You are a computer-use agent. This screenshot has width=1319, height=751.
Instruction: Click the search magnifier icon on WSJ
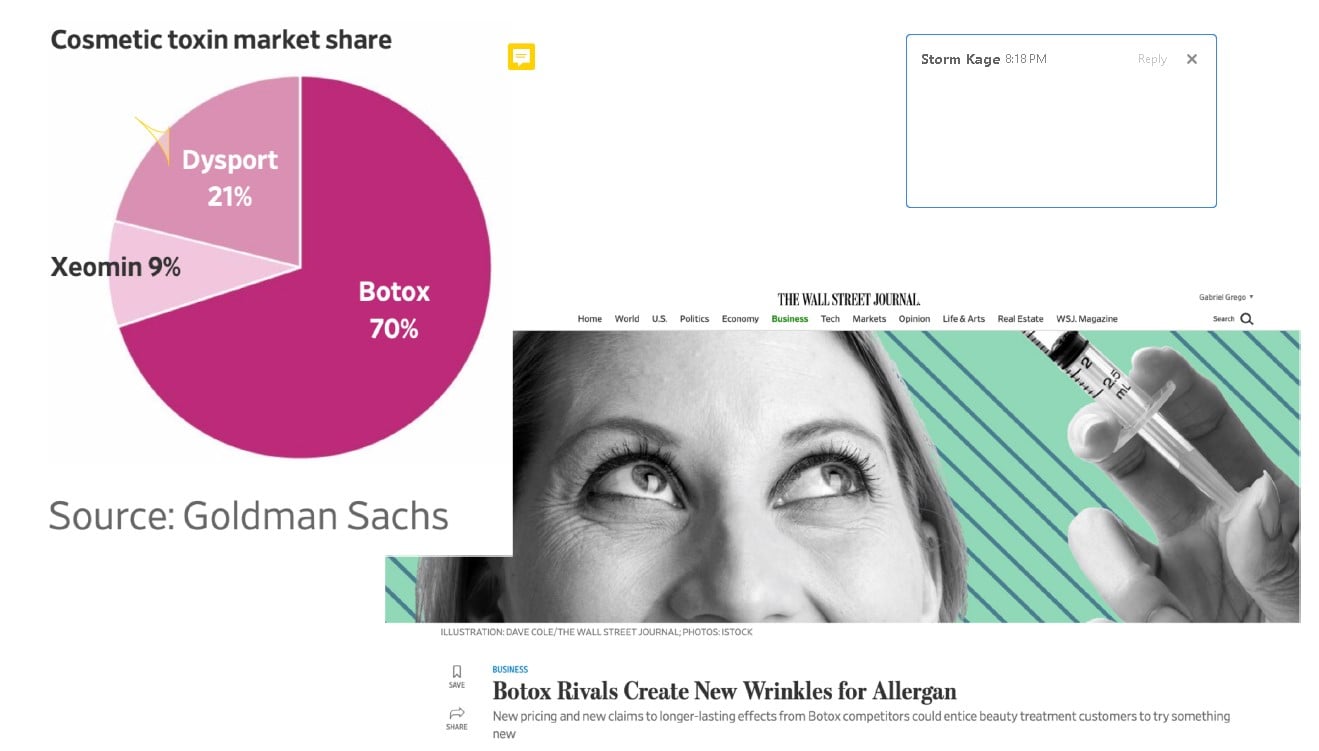pos(1246,319)
